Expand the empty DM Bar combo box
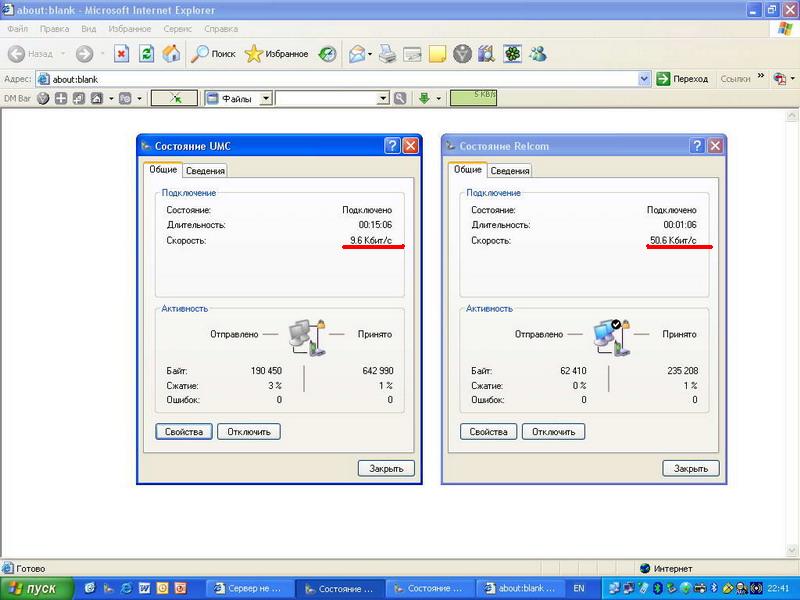The height and width of the screenshot is (600, 800). pos(382,98)
